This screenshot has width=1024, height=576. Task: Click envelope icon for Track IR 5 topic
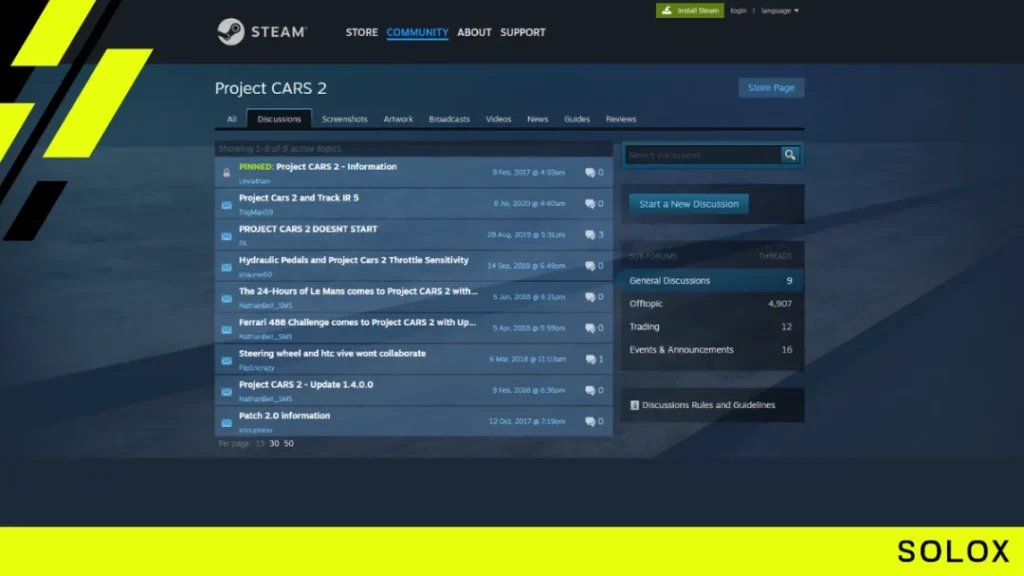tap(227, 204)
